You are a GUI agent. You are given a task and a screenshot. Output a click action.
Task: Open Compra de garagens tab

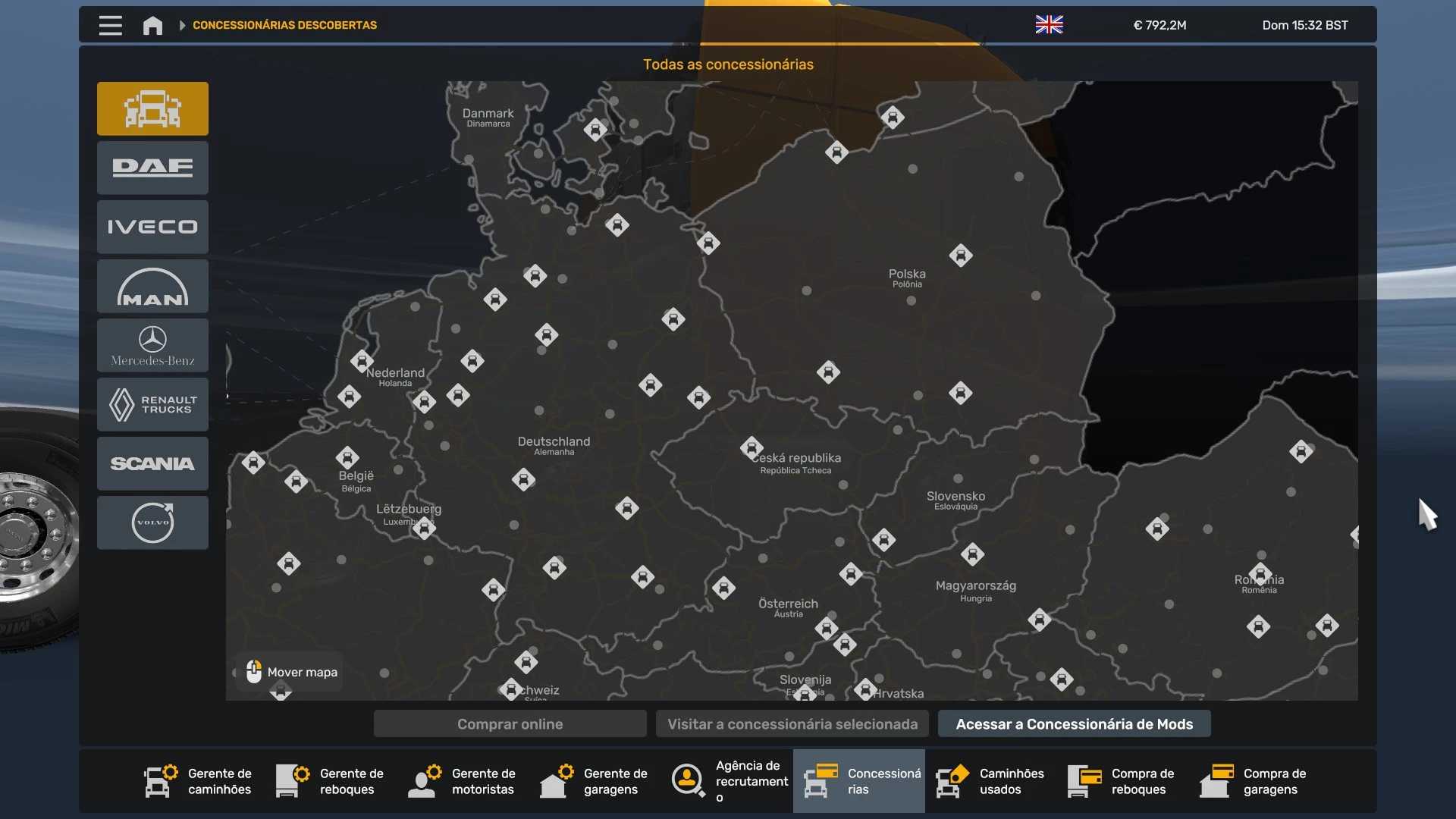[x=1254, y=781]
